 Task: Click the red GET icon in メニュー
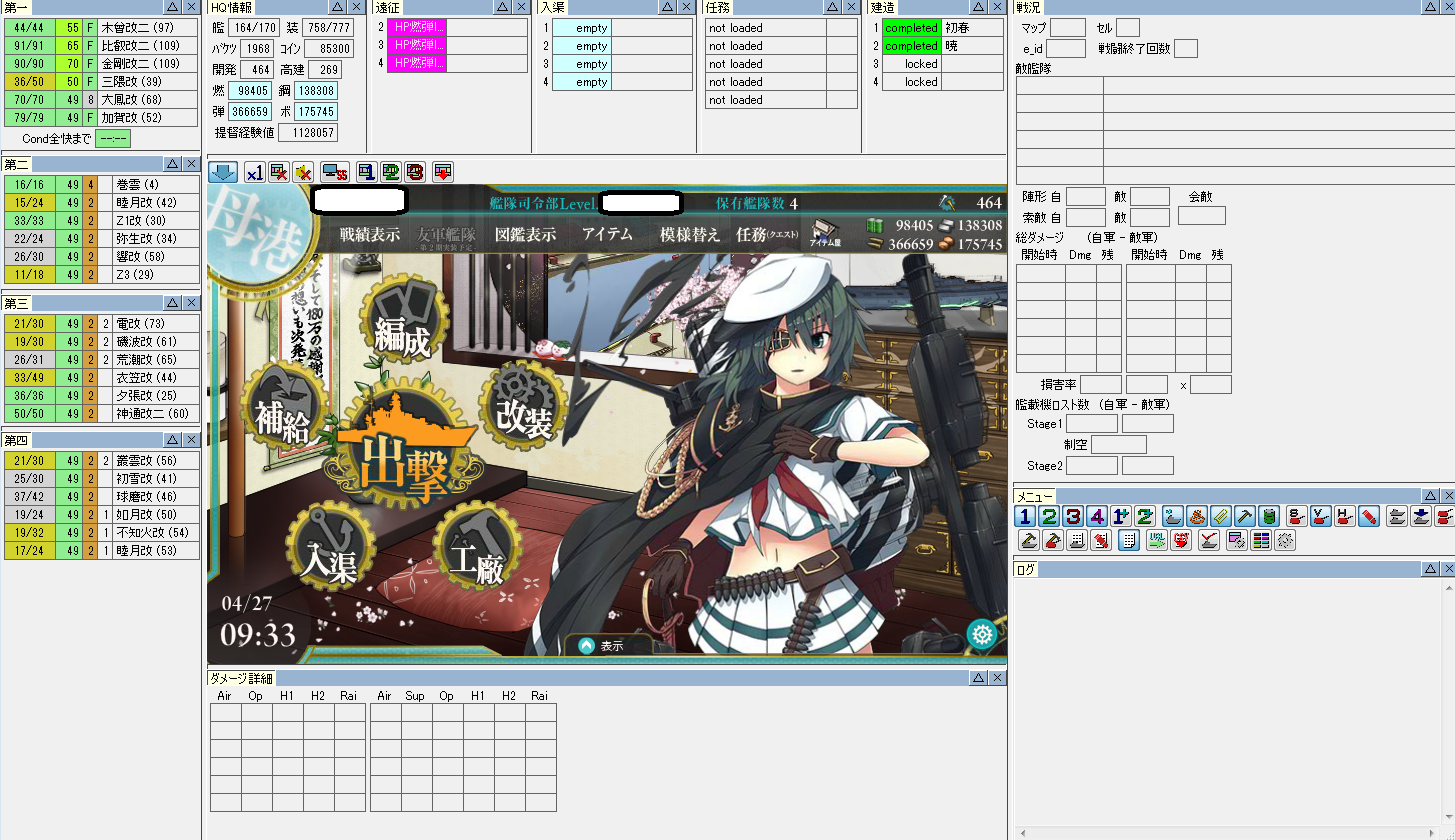point(1181,540)
